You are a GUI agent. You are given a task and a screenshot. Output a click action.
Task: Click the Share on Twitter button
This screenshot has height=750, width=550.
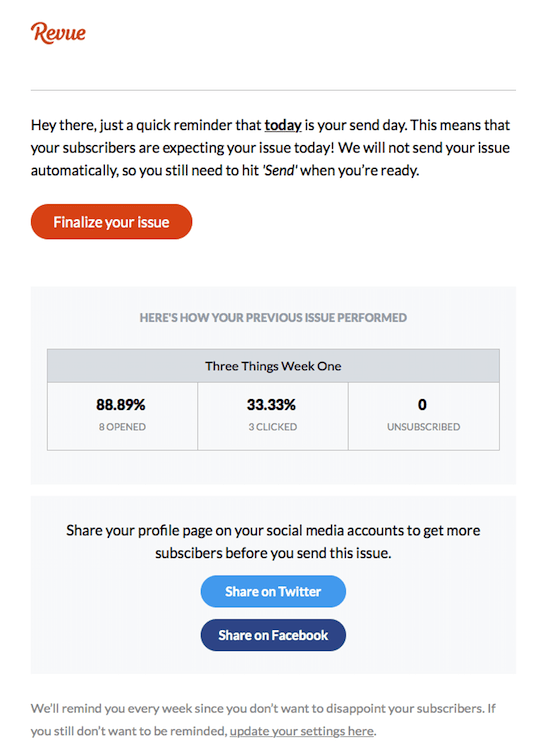(273, 592)
